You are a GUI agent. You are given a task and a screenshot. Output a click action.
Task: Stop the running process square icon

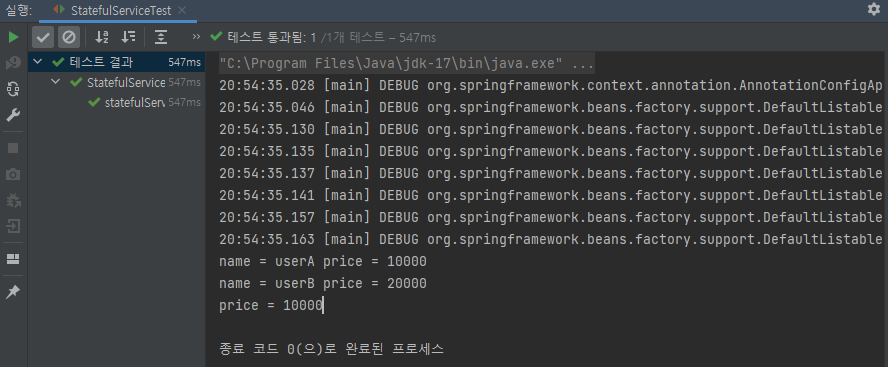(x=13, y=148)
